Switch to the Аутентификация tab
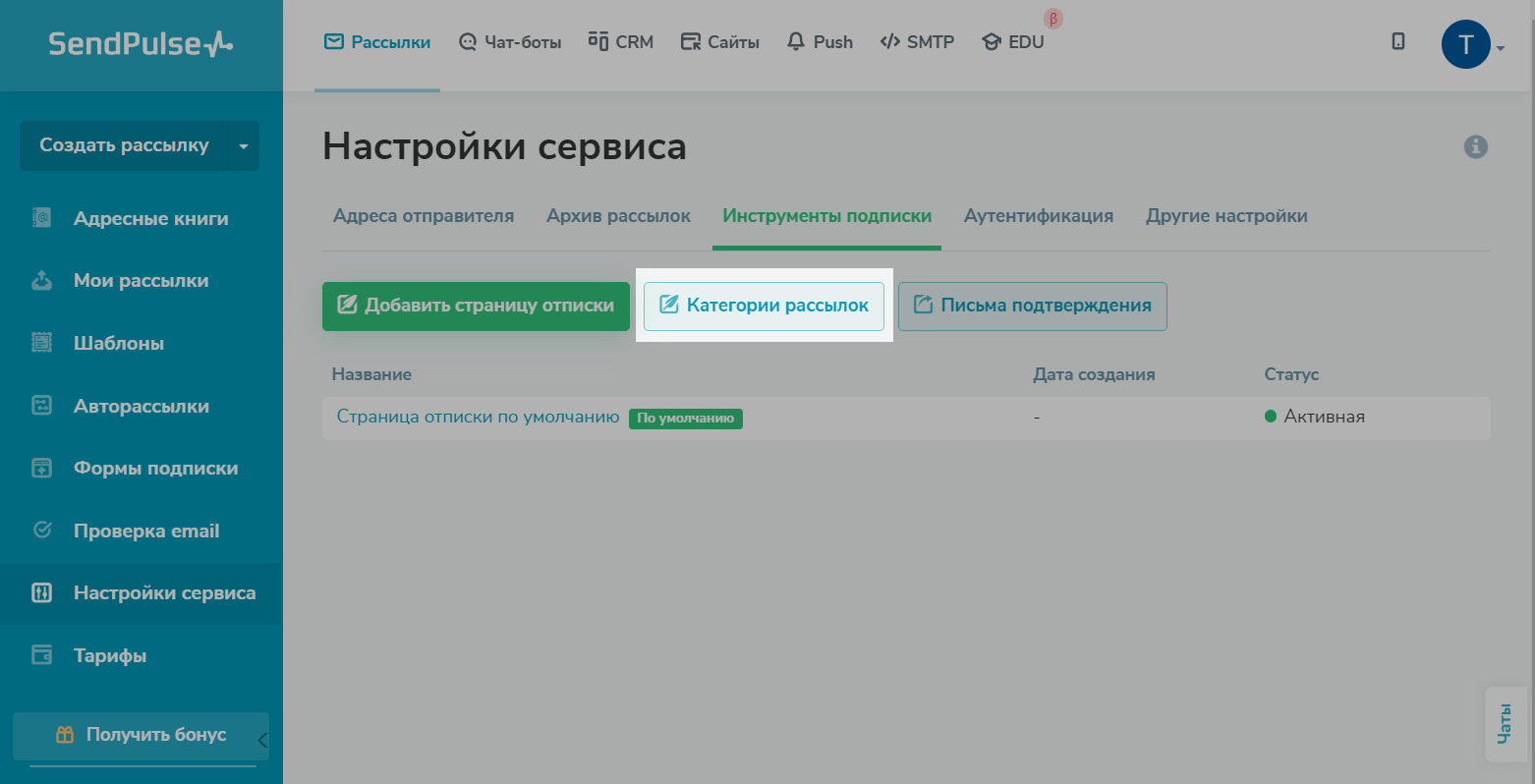 [1038, 216]
